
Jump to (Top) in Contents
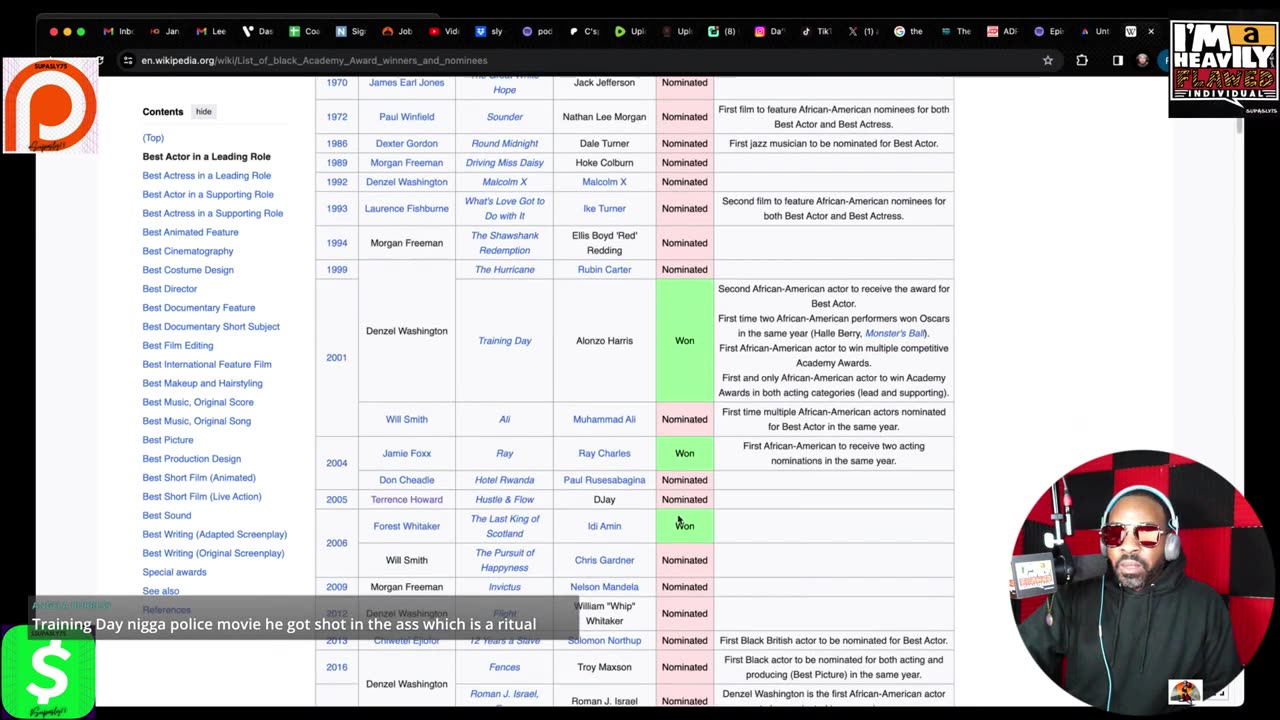click(153, 138)
